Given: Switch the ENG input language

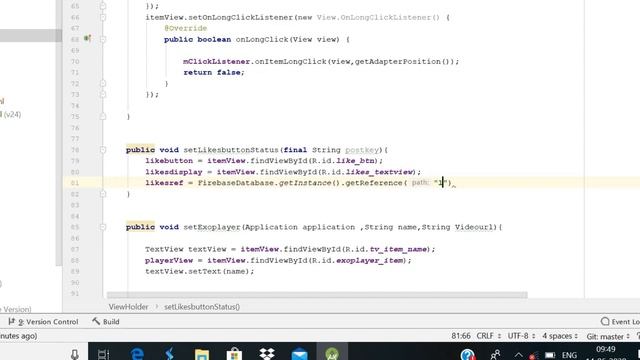Looking at the screenshot, I should click(569, 355).
